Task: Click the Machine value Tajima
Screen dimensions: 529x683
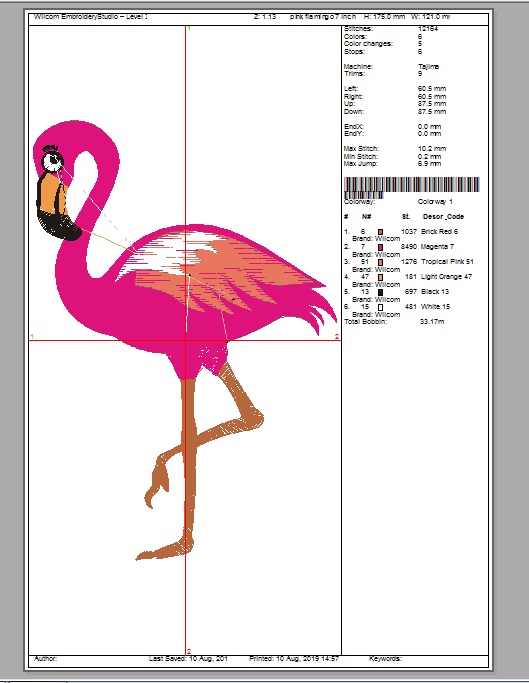Action: click(x=428, y=67)
